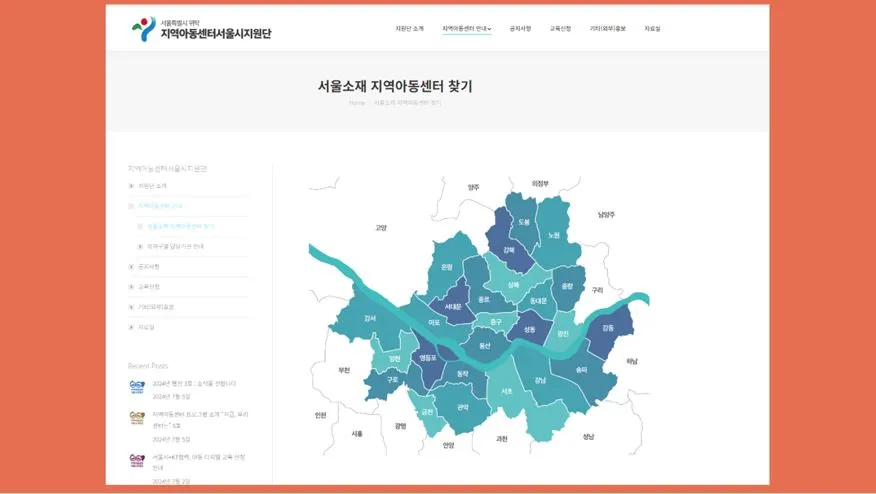Select 노원 district on the map
This screenshot has height=494, width=876.
pos(554,235)
